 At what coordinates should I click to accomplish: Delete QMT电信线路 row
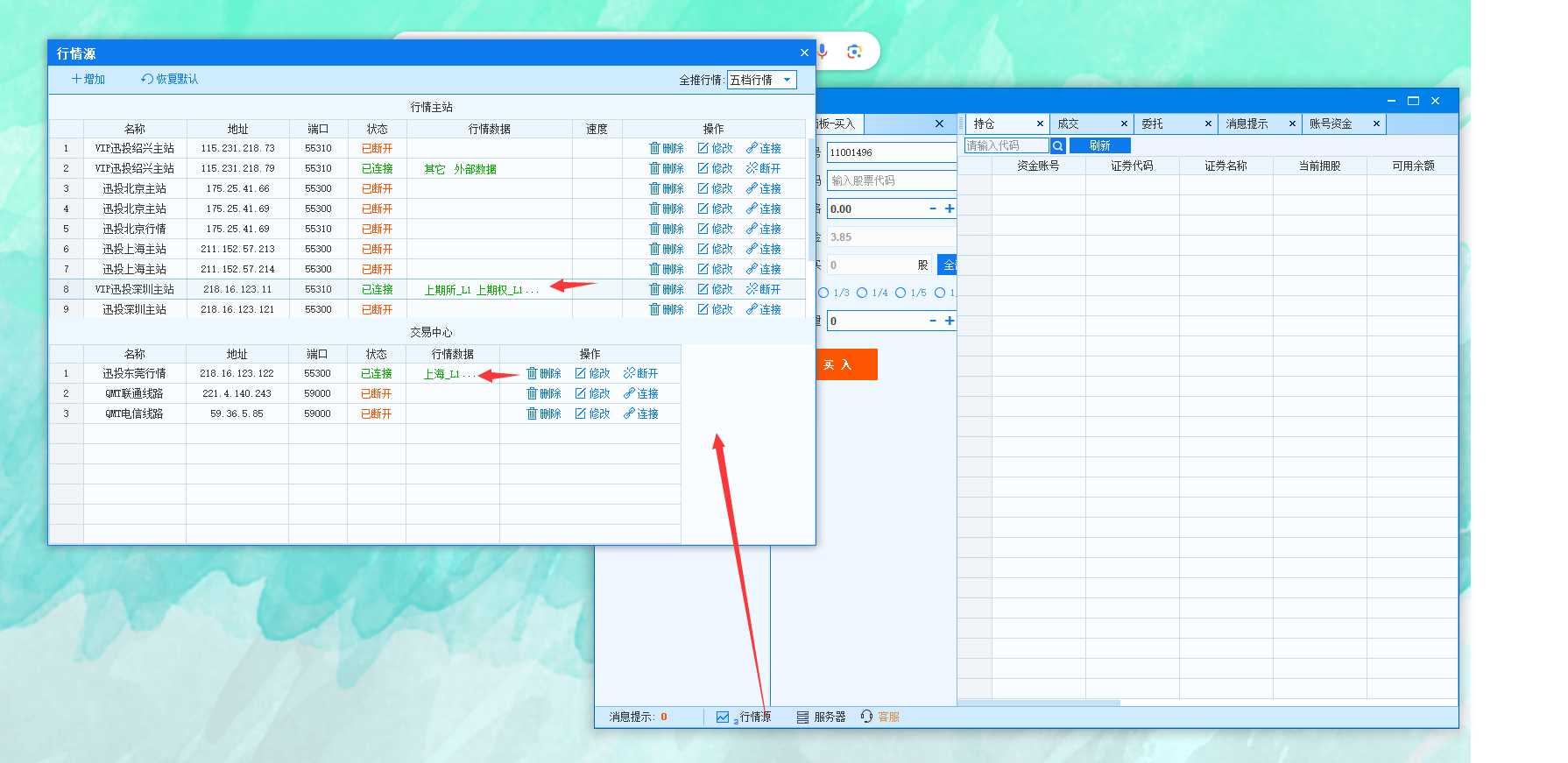(x=544, y=413)
